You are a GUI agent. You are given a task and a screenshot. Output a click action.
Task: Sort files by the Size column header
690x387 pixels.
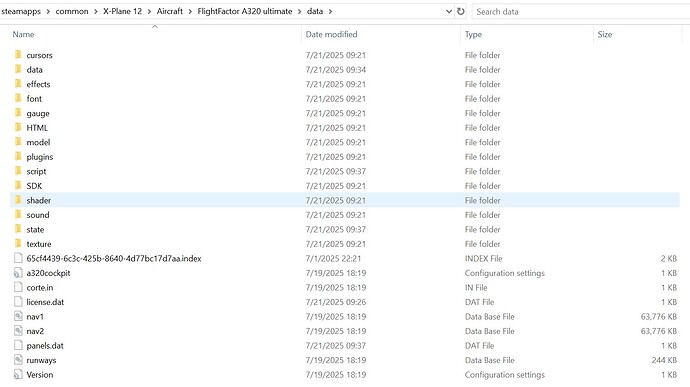pyautogui.click(x=605, y=34)
